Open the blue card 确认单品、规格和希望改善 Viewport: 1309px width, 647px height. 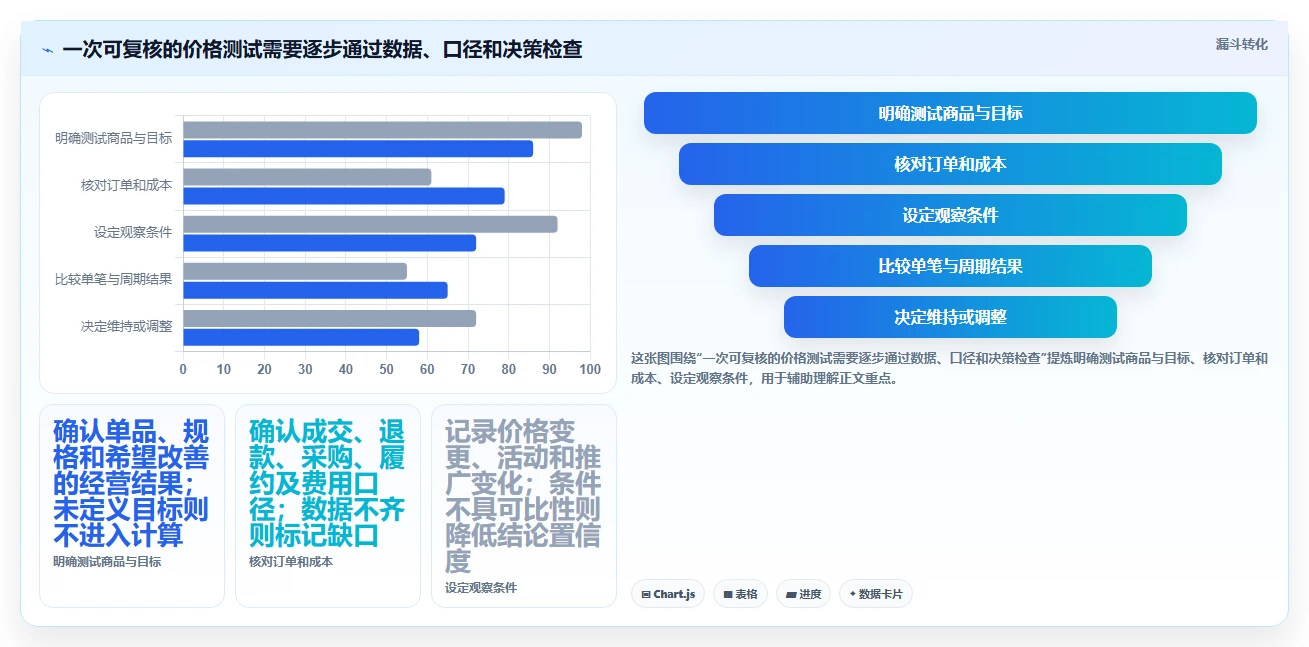[x=132, y=505]
